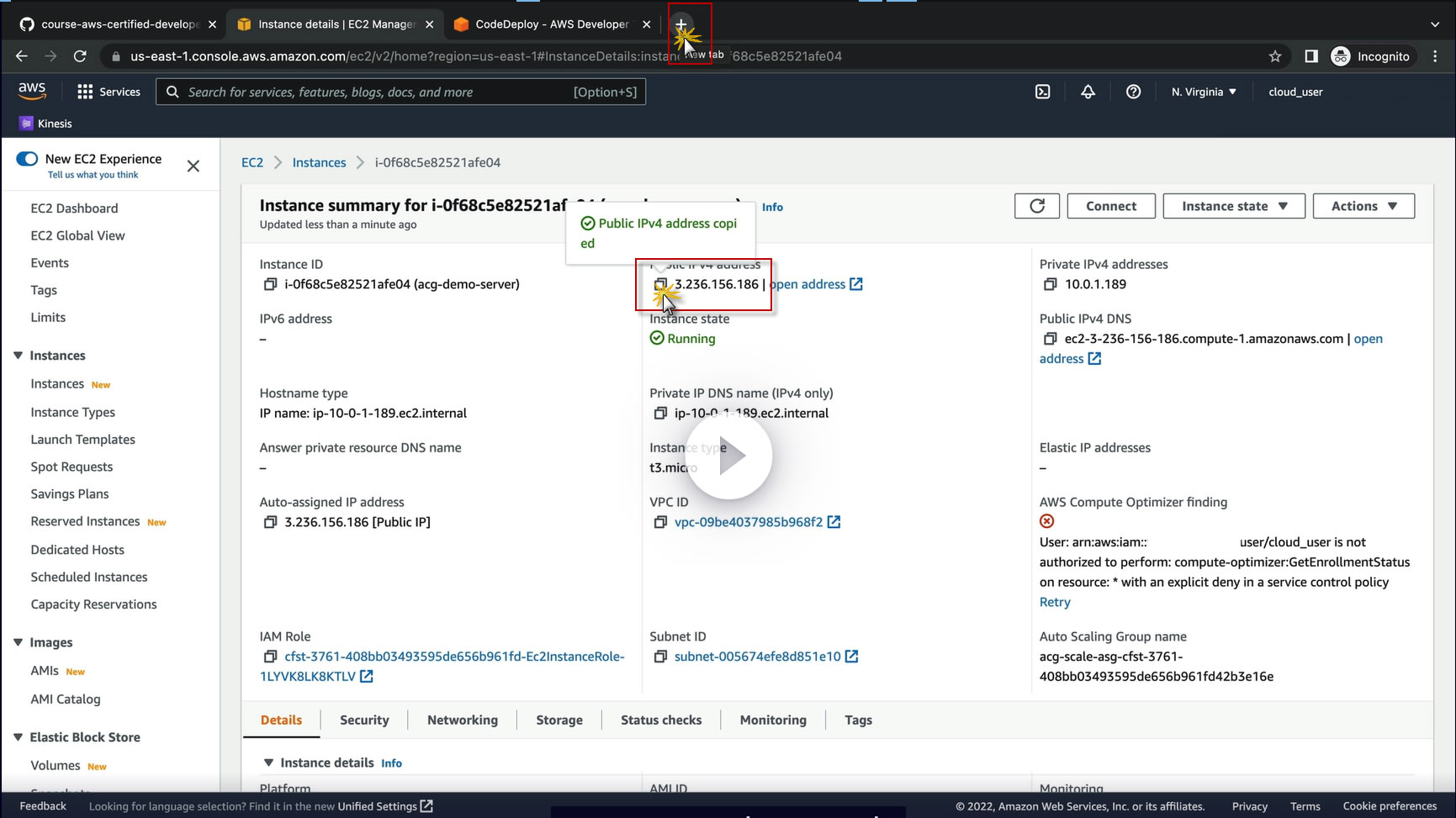This screenshot has width=1456, height=818.
Task: Open Launch Templates in the sidebar
Action: pos(82,440)
